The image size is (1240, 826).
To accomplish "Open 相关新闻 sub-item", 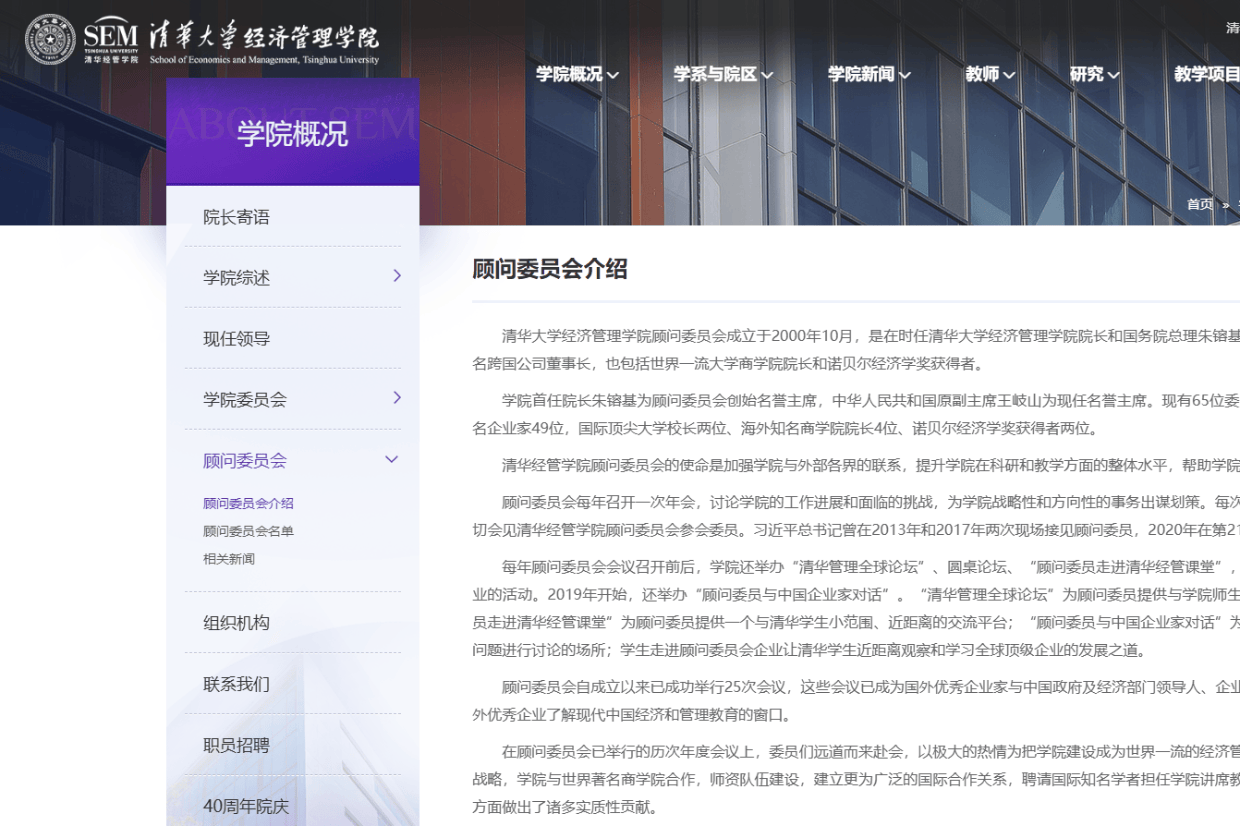I will coord(229,559).
